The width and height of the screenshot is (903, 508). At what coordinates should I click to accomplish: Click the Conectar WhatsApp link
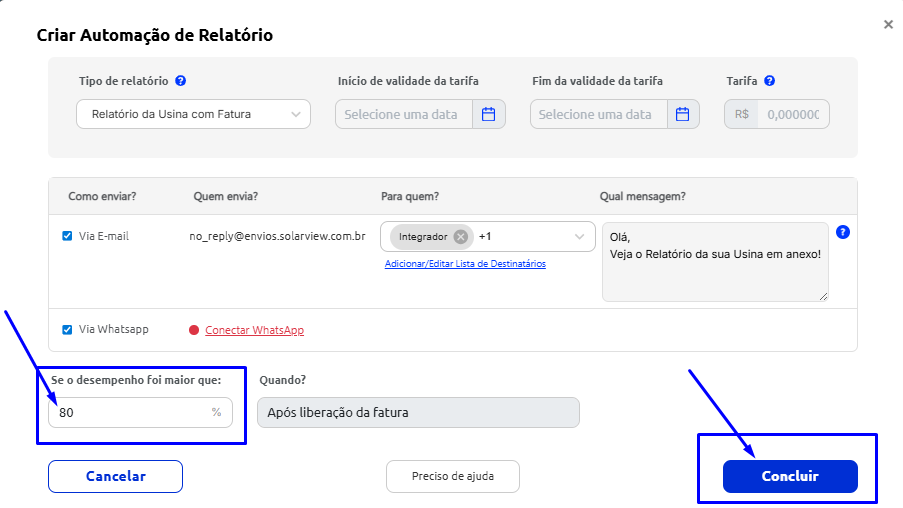coord(254,330)
